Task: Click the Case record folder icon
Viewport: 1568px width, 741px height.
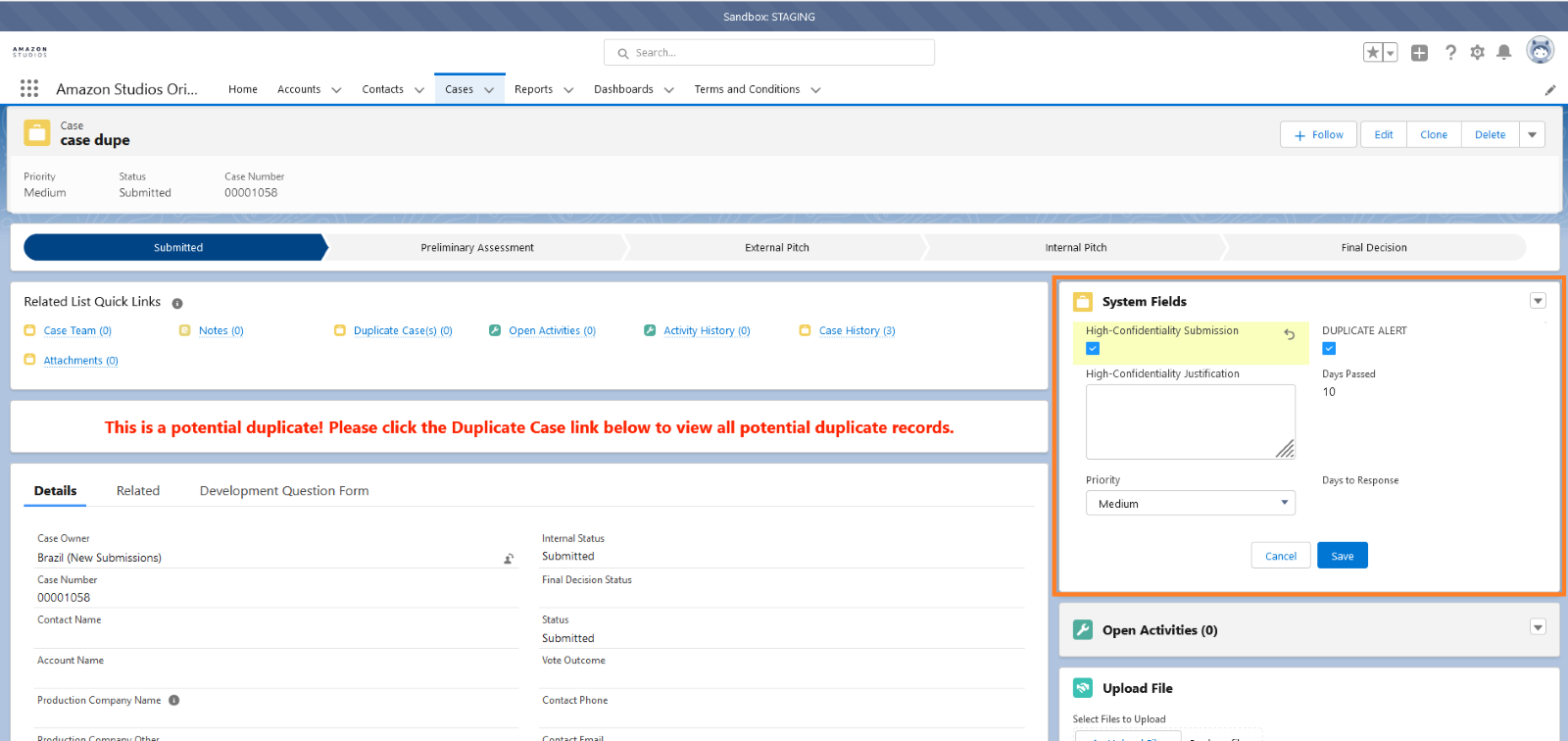Action: [x=37, y=133]
